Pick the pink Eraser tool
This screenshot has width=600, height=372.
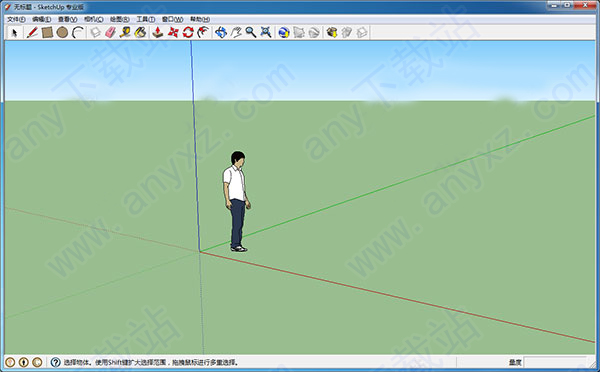pyautogui.click(x=110, y=33)
